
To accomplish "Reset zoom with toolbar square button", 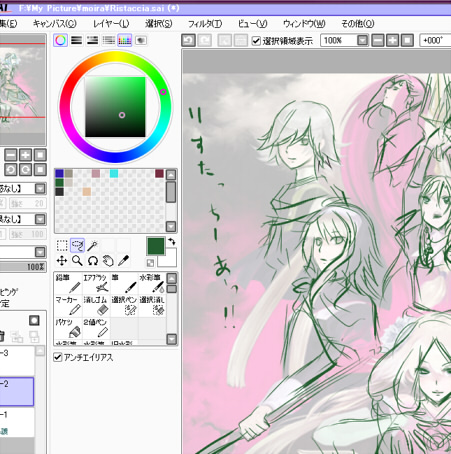I will pos(407,41).
